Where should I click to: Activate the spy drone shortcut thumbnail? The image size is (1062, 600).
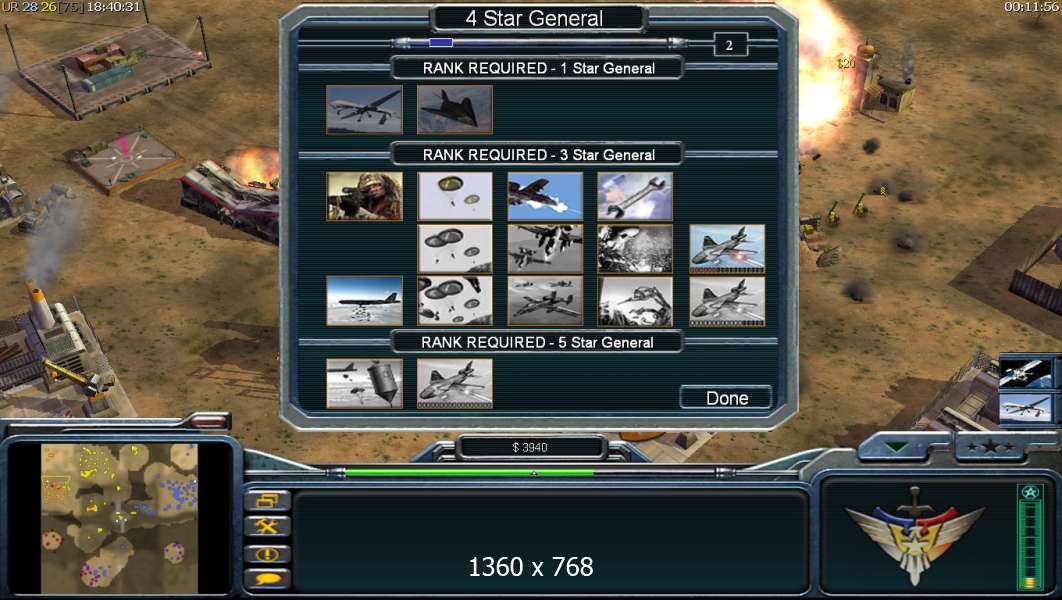1026,409
